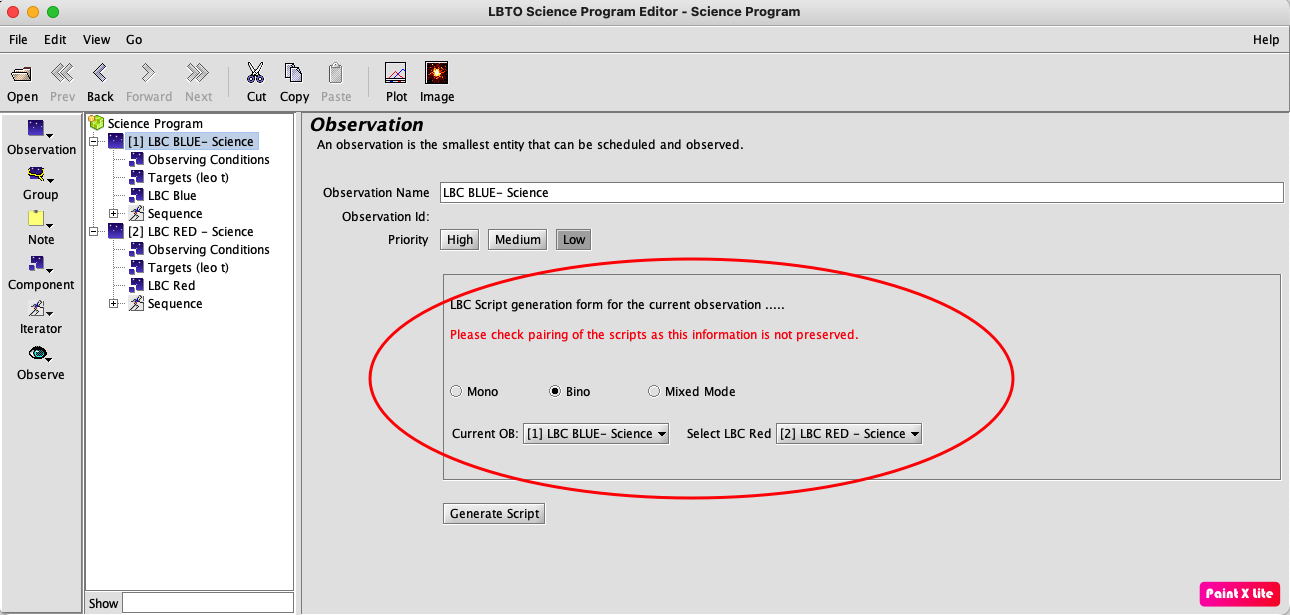Go Back using the toolbar arrow
Viewport: 1290px width, 615px height.
(x=100, y=72)
